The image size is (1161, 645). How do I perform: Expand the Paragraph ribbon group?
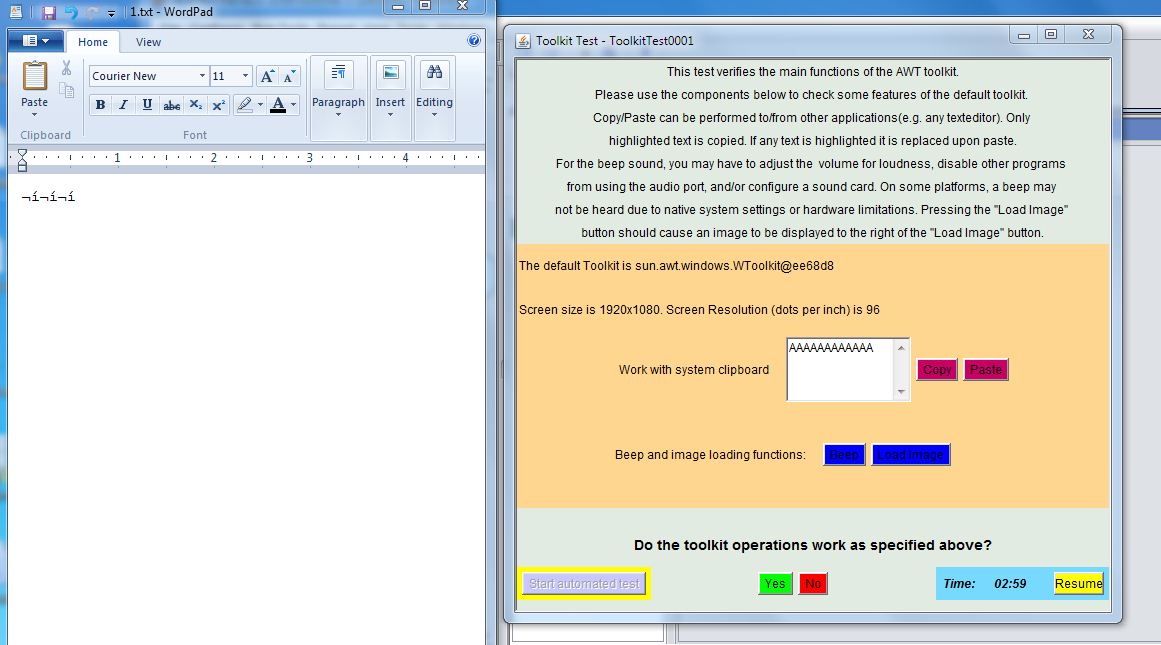338,88
